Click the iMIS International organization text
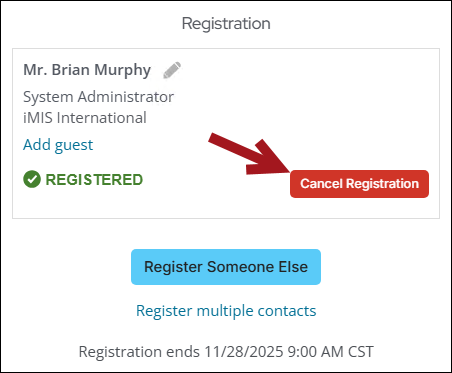Screen dimensions: 452x373 85,118
